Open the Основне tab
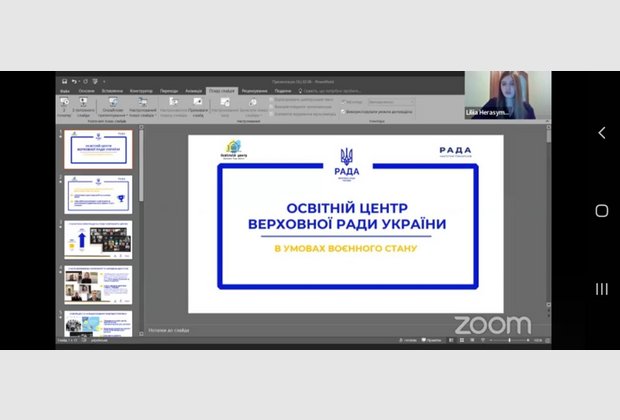Image resolution: width=620 pixels, height=420 pixels. (86, 91)
